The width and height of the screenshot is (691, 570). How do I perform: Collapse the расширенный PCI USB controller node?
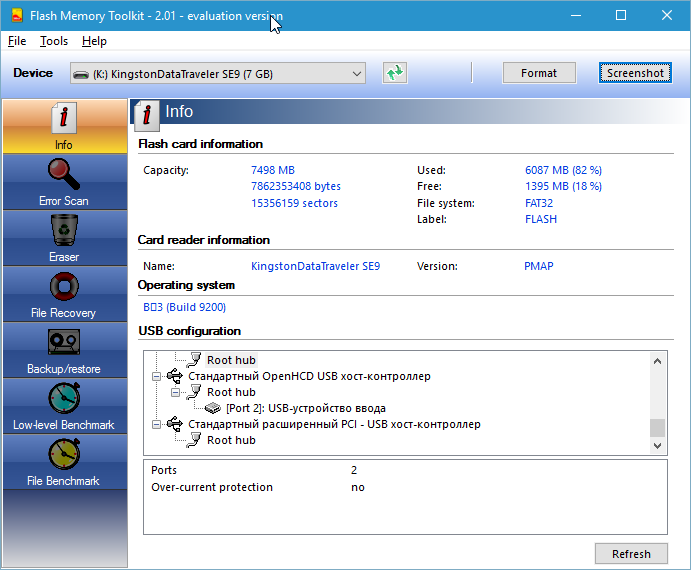(156, 425)
